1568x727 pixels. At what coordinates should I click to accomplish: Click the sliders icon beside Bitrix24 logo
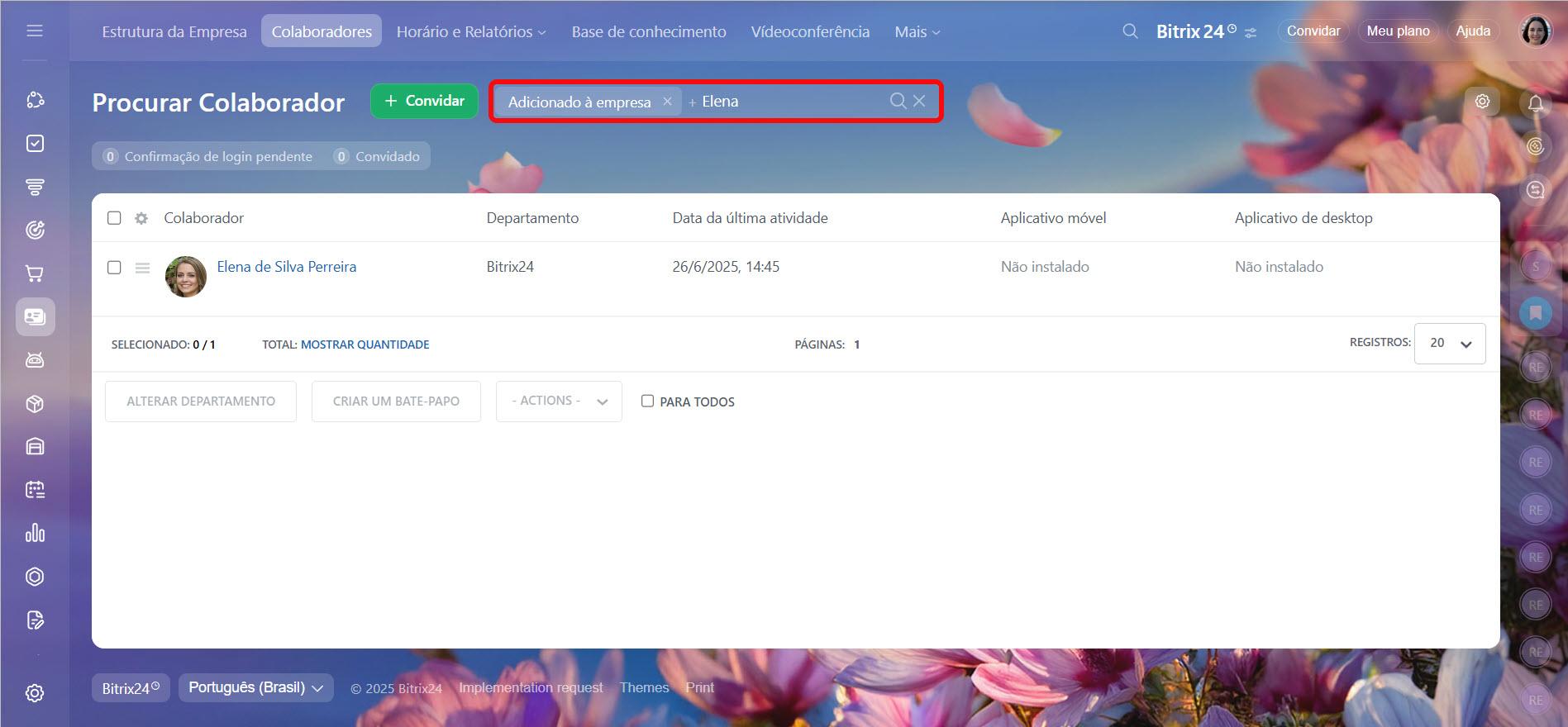click(1251, 33)
